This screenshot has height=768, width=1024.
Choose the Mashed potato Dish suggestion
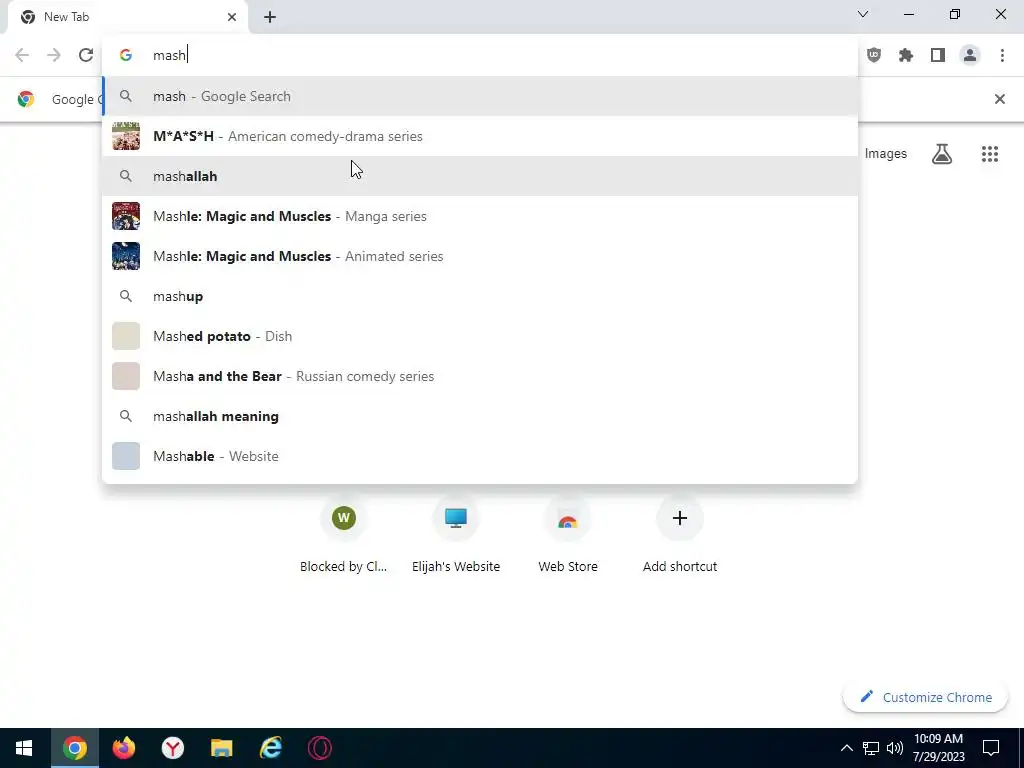[480, 336]
